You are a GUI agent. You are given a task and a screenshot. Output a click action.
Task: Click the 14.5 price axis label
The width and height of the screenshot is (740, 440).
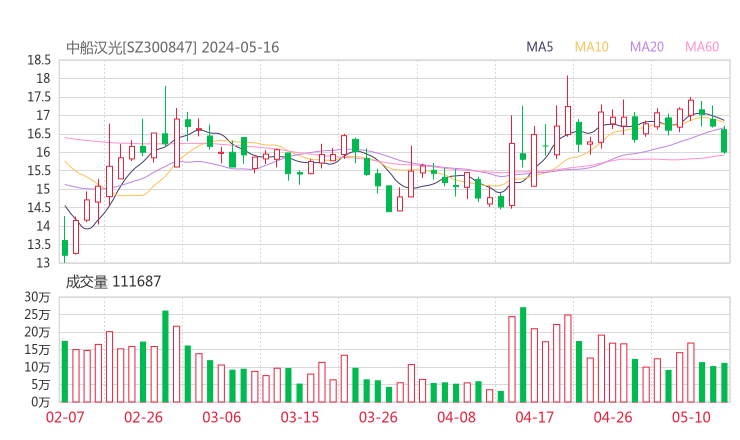tap(39, 208)
